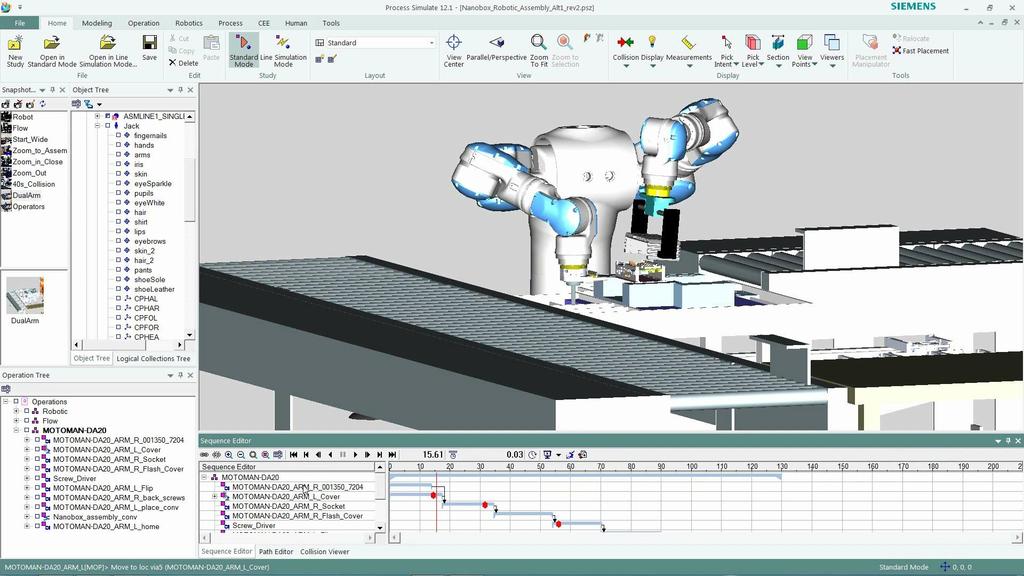Select the Zoom_in_Close snapshot
The width and height of the screenshot is (1024, 576).
37,162
